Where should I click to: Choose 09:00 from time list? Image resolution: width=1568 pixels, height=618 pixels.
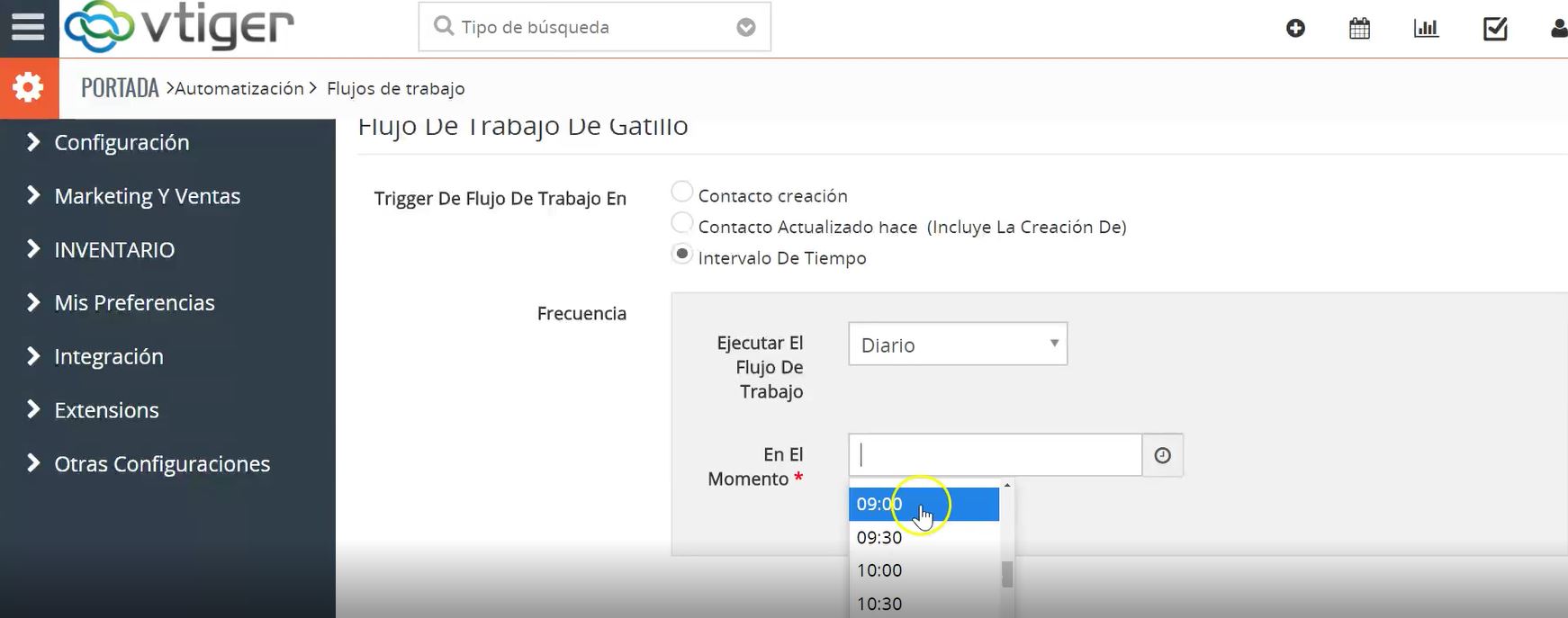coord(924,504)
